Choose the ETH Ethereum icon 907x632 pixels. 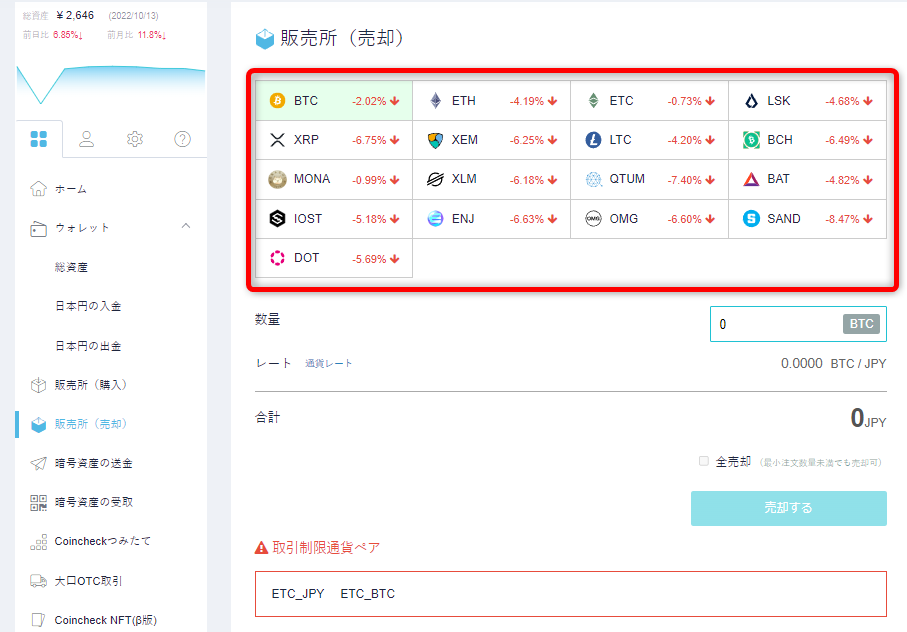(x=435, y=101)
